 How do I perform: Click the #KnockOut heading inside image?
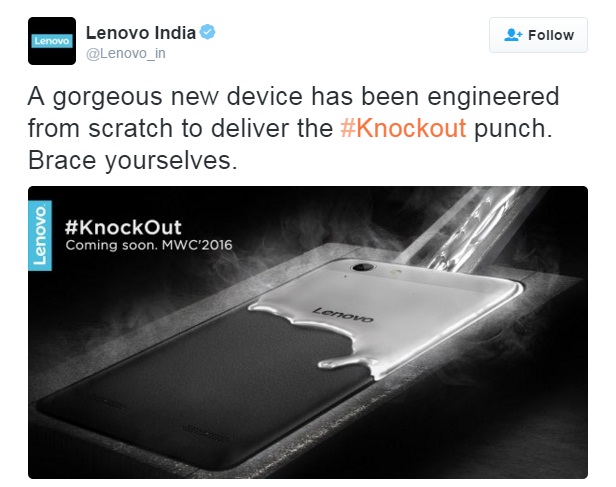[x=123, y=227]
